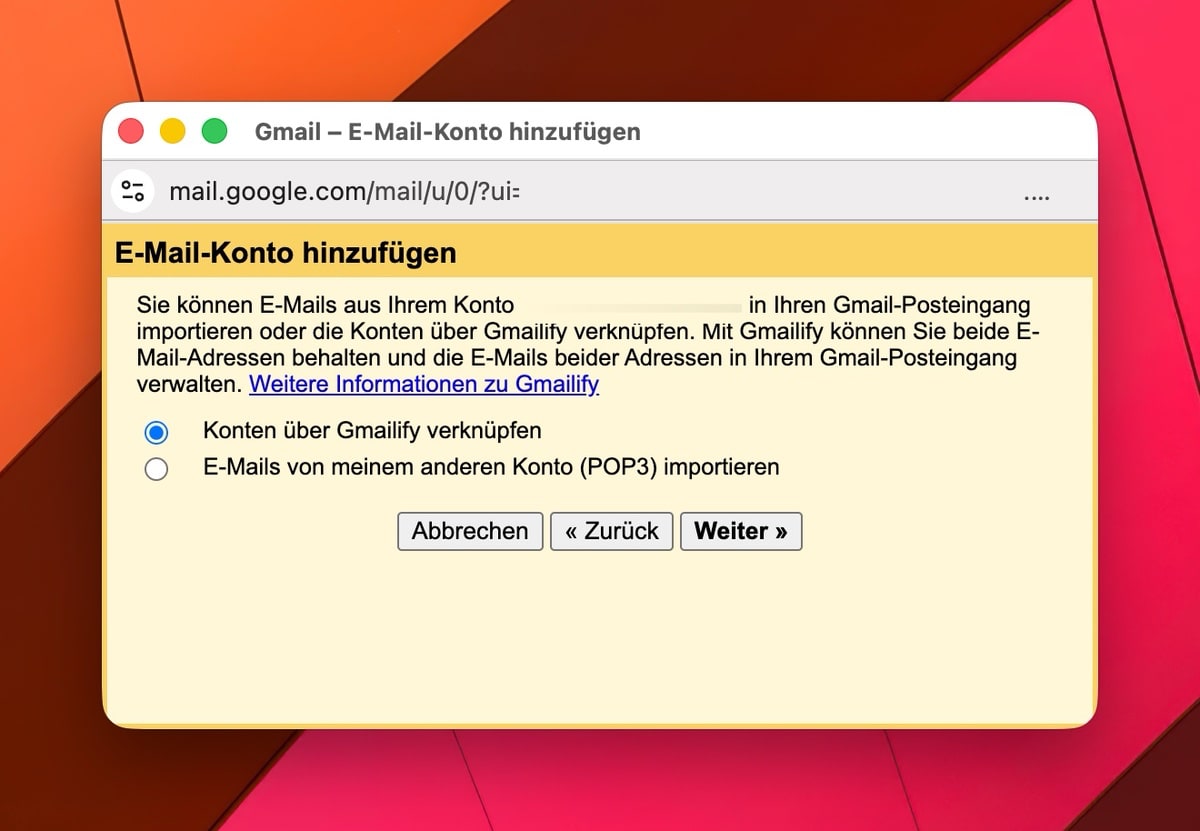Go back with the « Zurück button

(611, 531)
